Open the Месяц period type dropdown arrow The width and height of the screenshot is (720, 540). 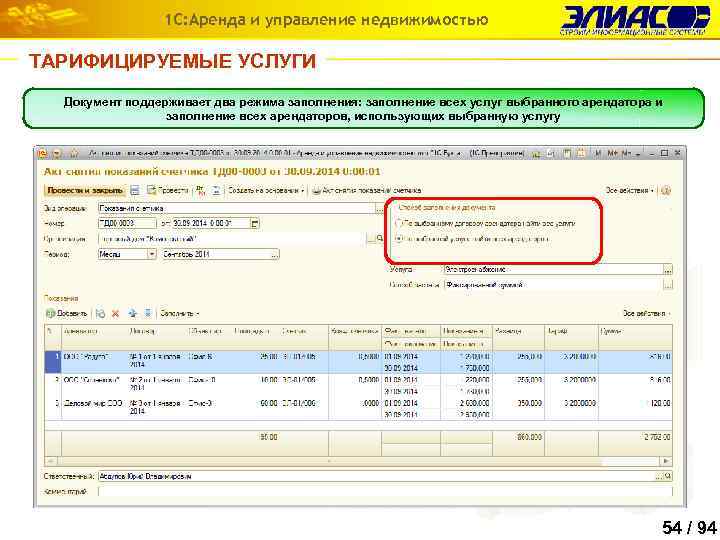tap(152, 254)
